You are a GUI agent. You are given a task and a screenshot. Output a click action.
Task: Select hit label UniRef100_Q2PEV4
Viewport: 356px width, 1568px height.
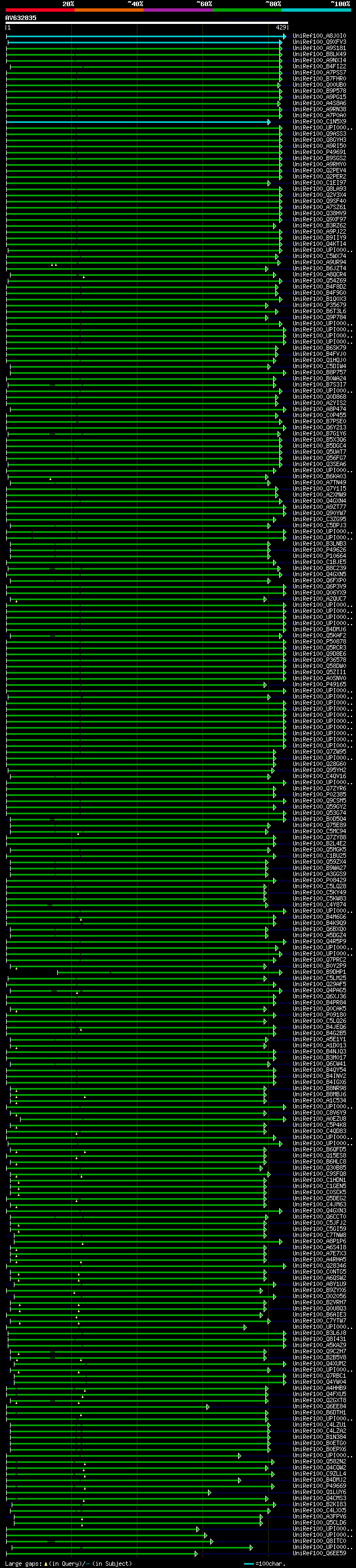point(319,170)
